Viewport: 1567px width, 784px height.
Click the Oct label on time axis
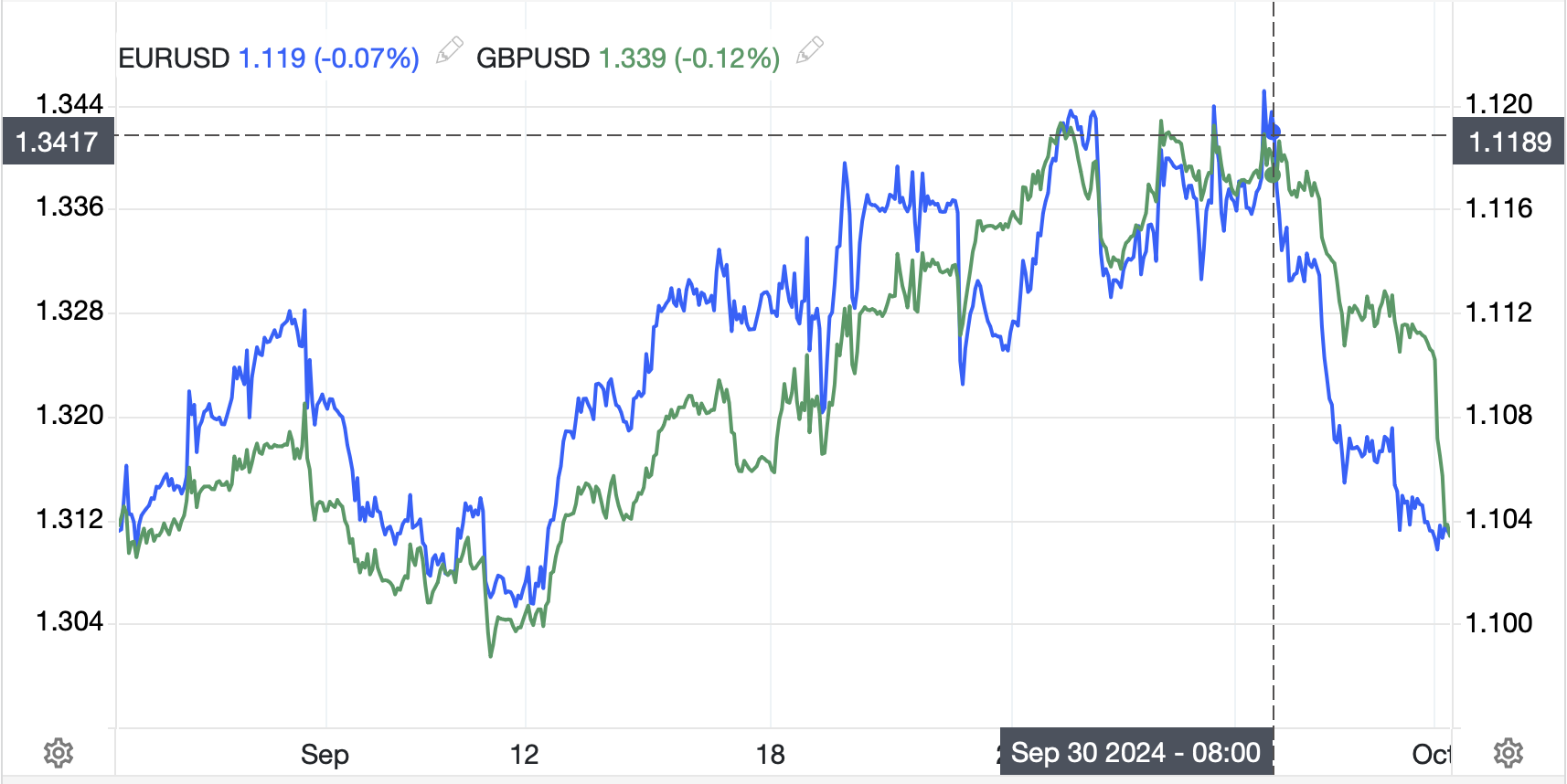pos(1431,755)
